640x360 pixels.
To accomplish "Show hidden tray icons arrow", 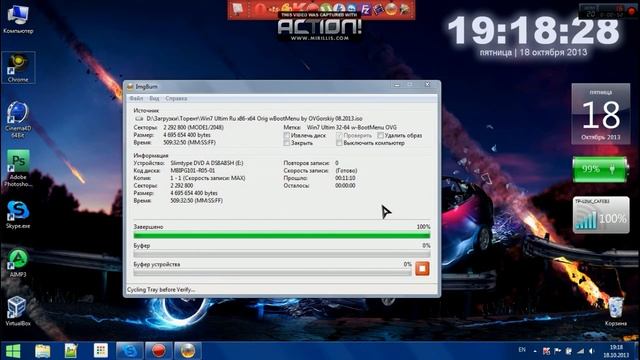I will tap(535, 351).
